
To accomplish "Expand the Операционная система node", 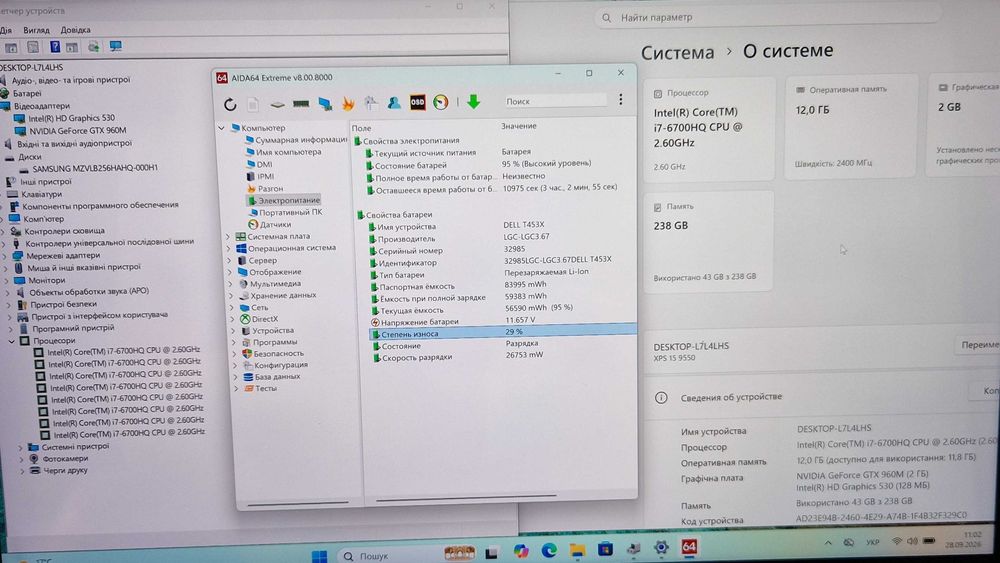I will point(228,249).
